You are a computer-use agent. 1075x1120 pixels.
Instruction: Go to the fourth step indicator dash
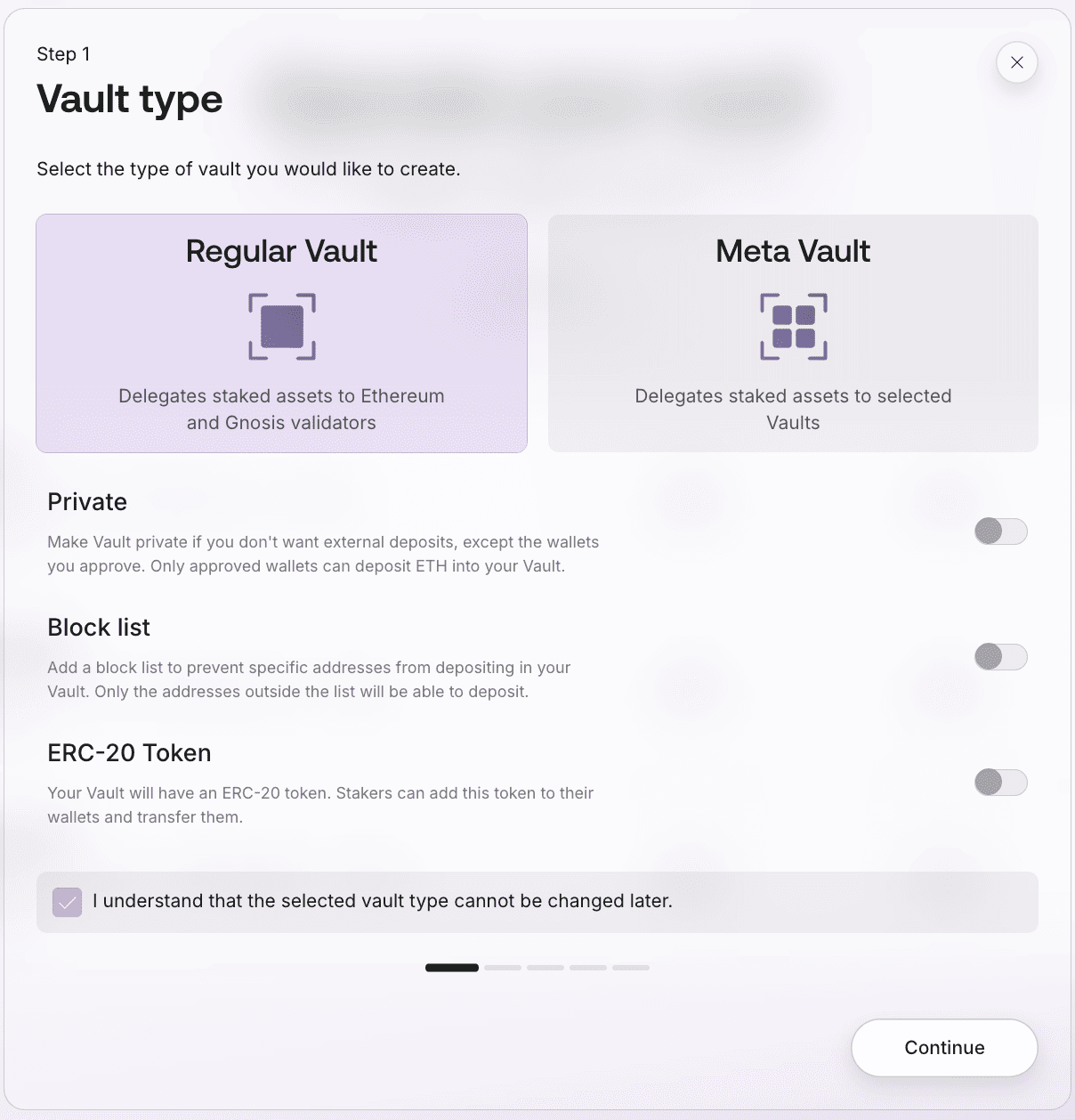588,968
